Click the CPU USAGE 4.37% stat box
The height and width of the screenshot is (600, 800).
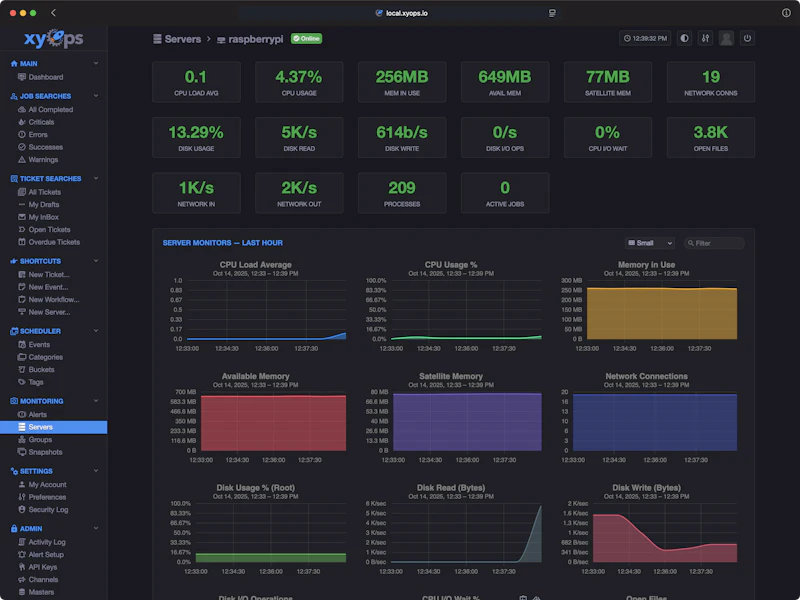pos(299,82)
